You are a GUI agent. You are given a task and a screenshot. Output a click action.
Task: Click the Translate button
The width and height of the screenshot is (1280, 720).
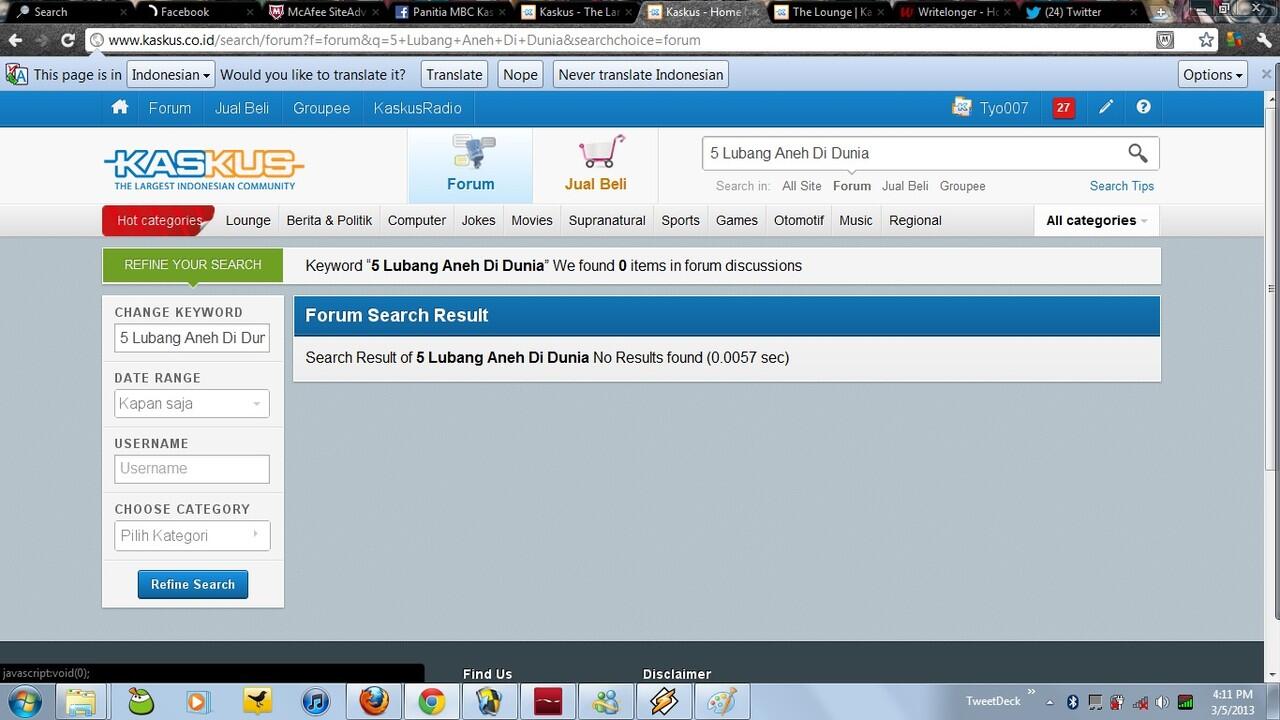point(454,75)
